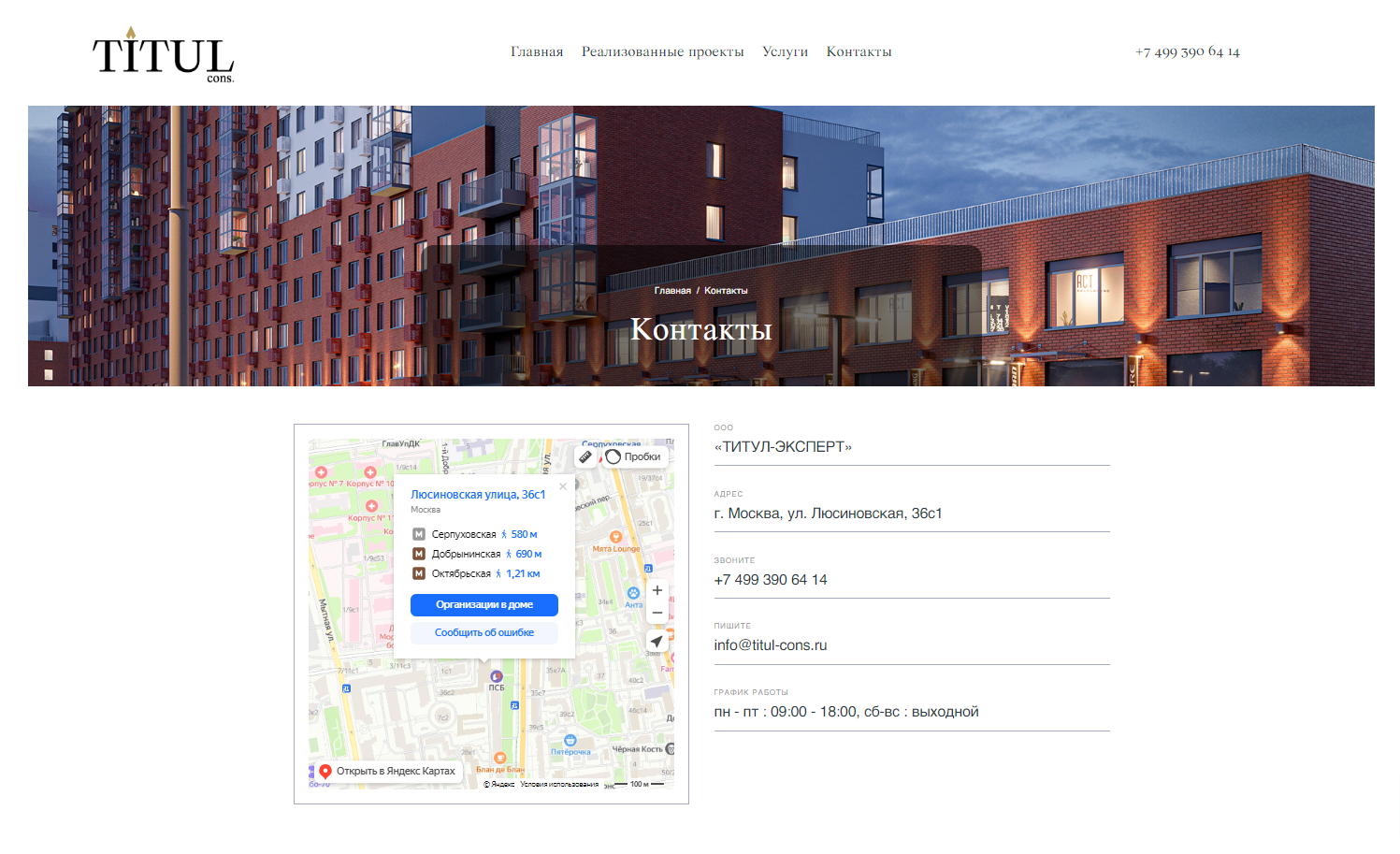Click the info@titul-cons.ru email link
The height and width of the screenshot is (854, 1400).
770,645
